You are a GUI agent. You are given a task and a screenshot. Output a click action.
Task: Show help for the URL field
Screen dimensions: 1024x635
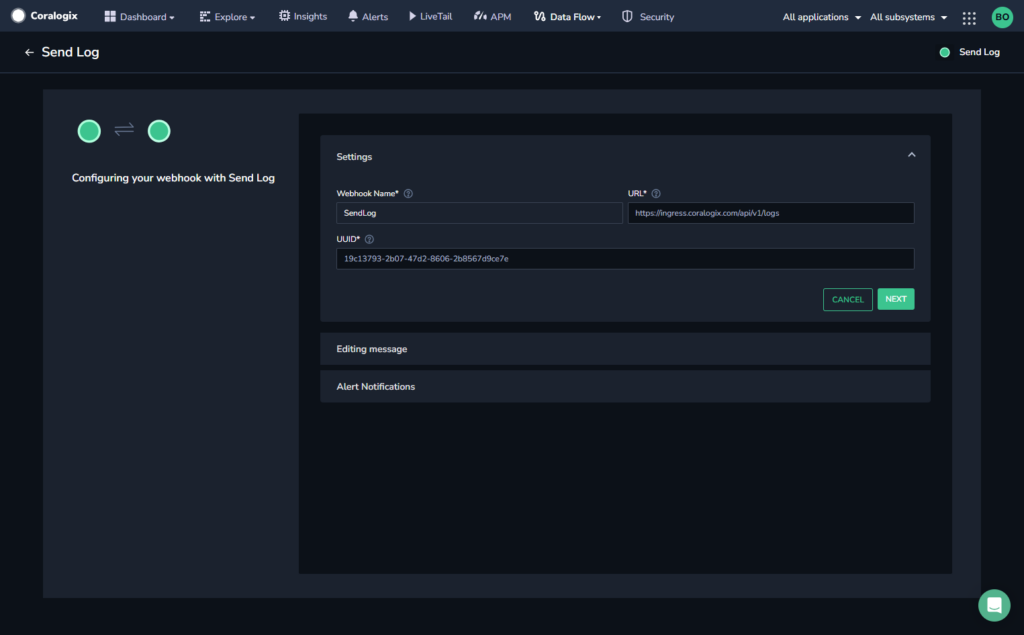[x=656, y=193]
